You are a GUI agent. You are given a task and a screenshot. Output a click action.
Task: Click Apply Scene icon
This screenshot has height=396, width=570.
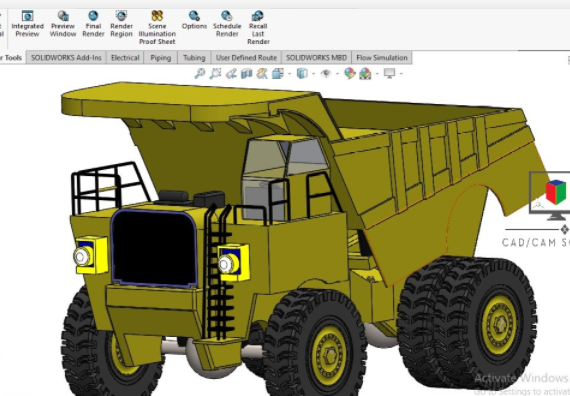point(365,73)
